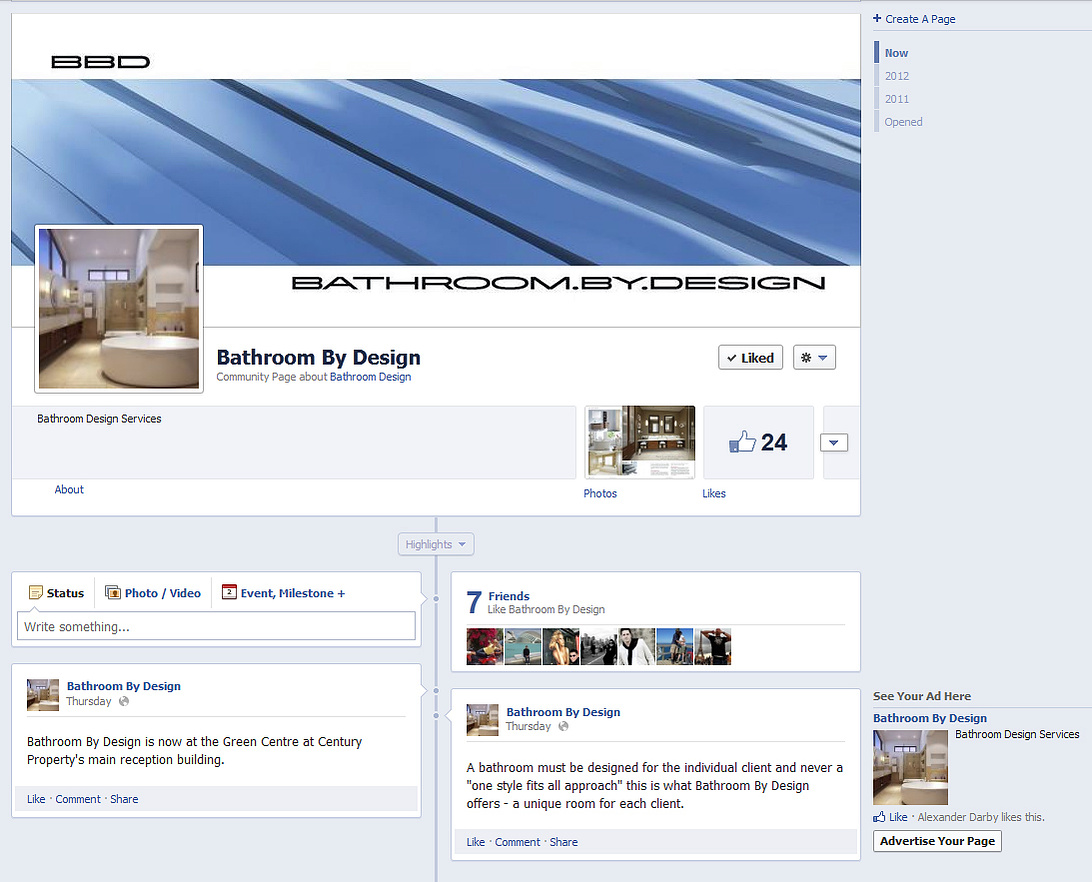Click the 'Bathroom Design Services' about text

point(99,419)
